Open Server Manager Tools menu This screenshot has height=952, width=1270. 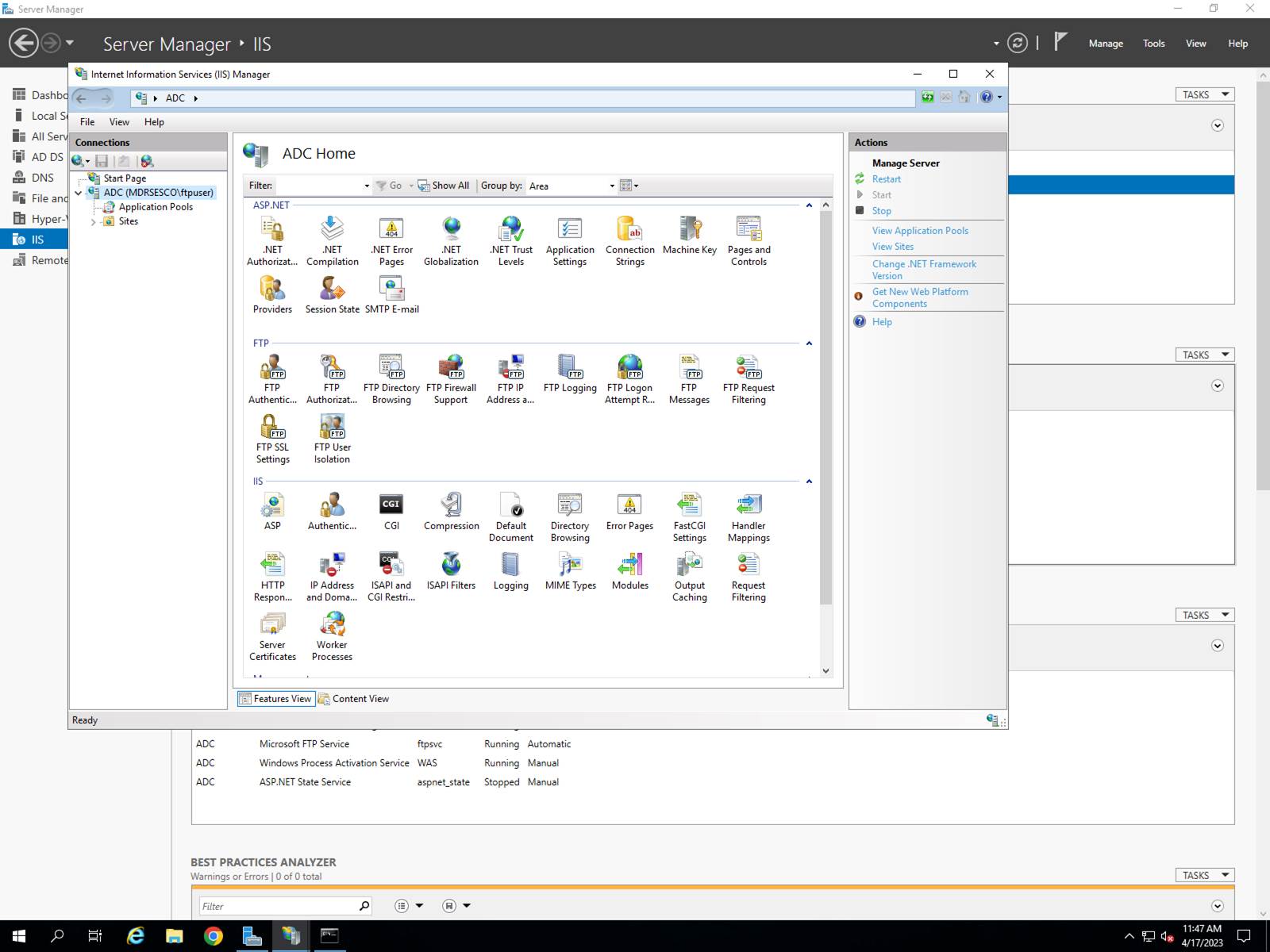[1153, 44]
